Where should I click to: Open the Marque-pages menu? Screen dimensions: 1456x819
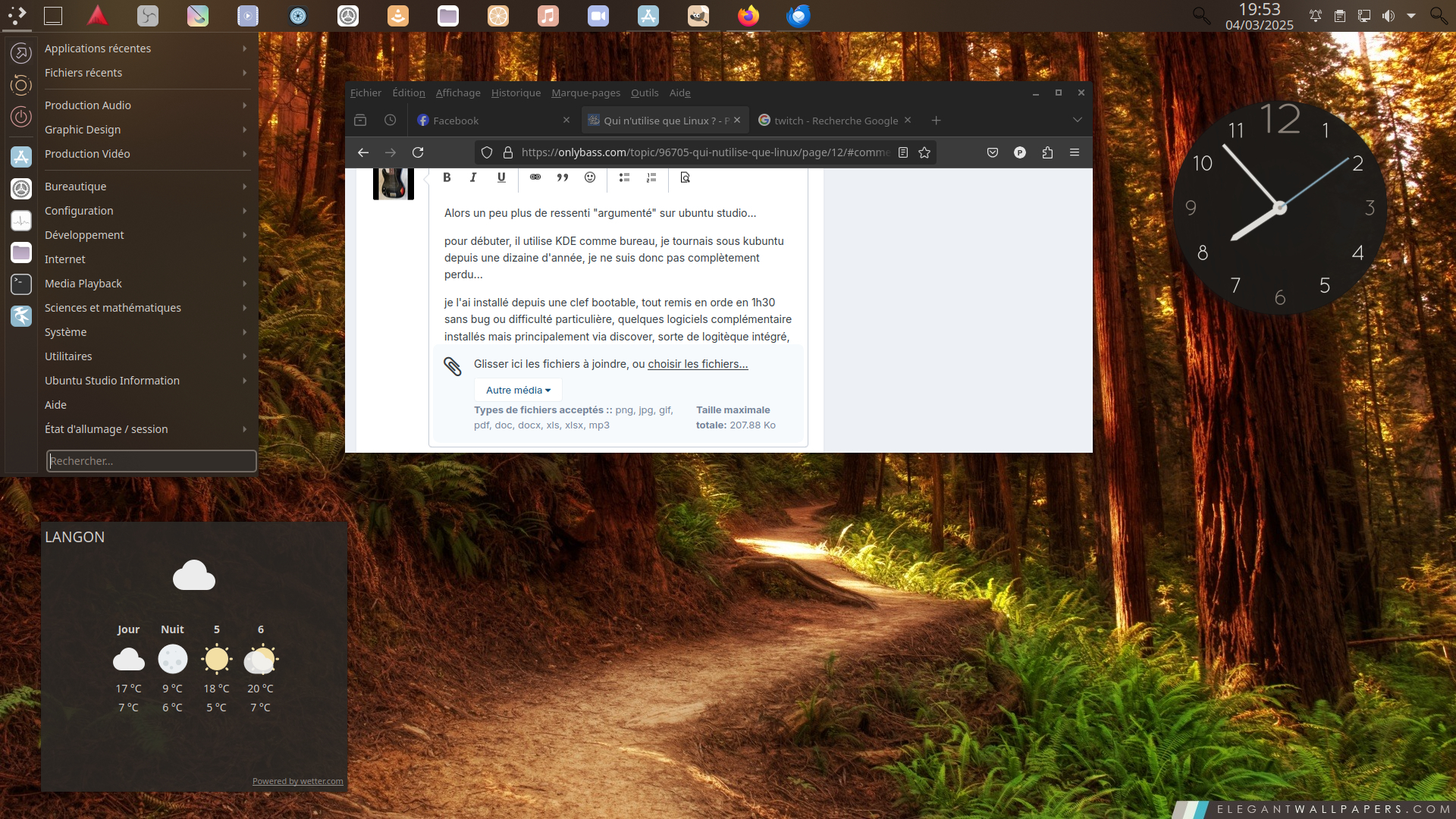click(x=585, y=93)
